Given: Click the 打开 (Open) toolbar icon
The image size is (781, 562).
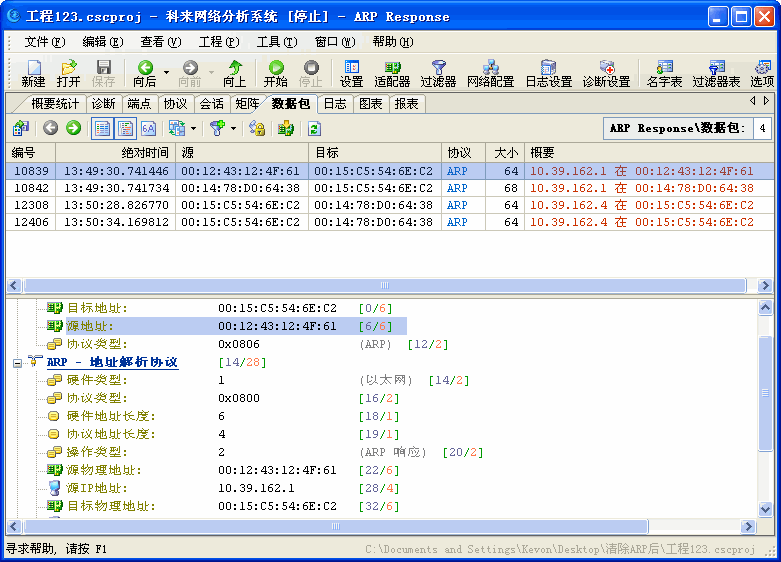Looking at the screenshot, I should 68,73.
